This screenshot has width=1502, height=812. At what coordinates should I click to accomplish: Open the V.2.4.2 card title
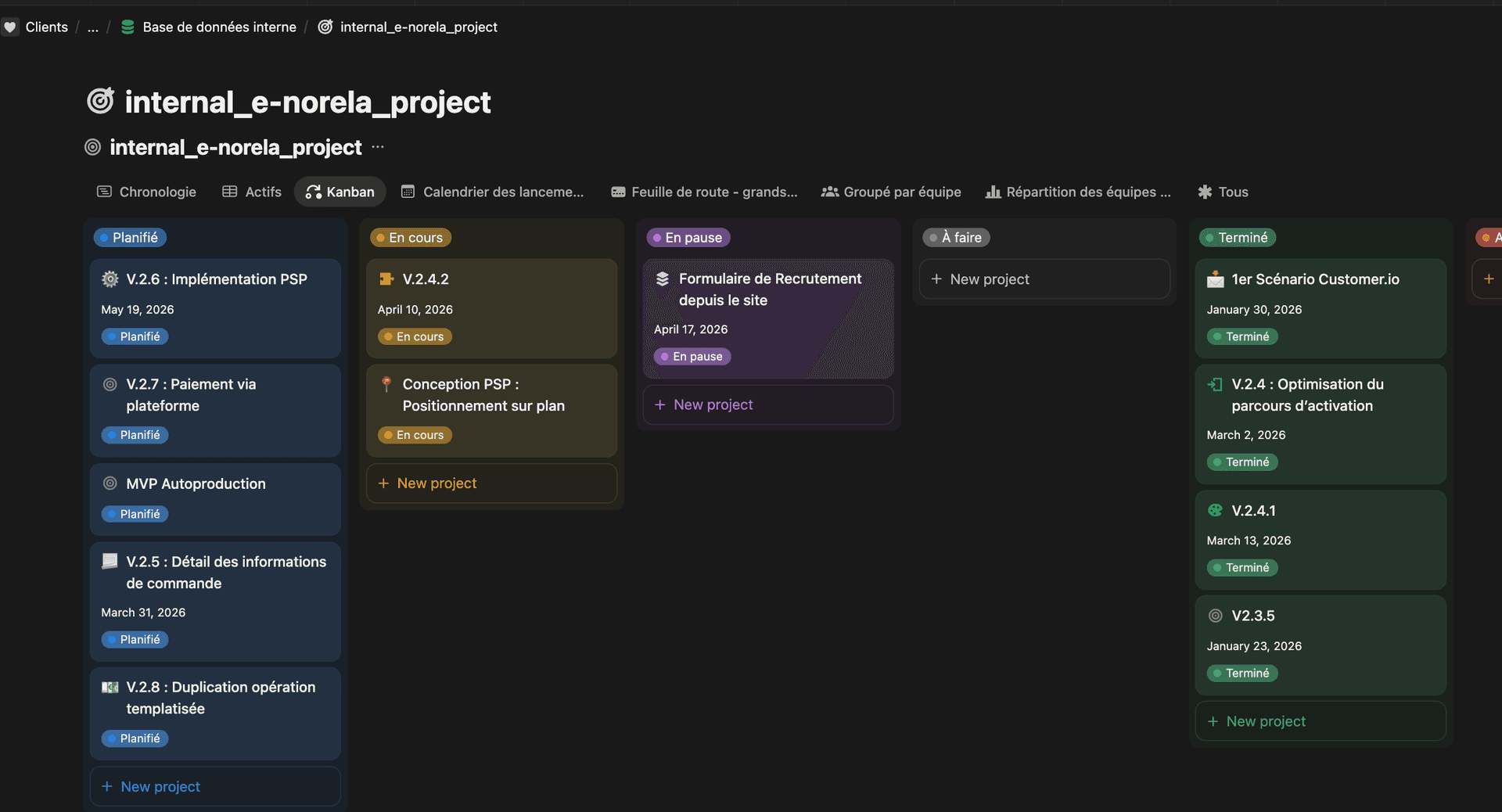(x=426, y=279)
